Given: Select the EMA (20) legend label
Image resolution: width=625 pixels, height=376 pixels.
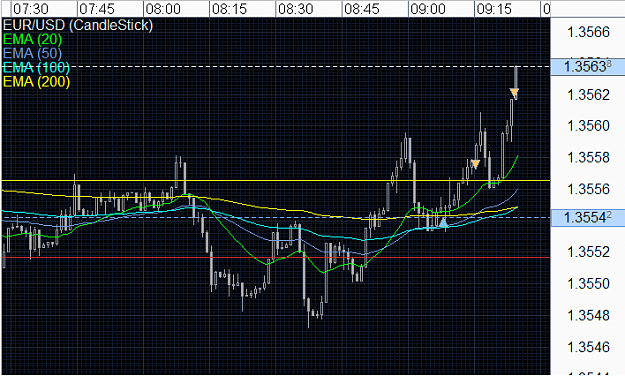Looking at the screenshot, I should pos(33,39).
